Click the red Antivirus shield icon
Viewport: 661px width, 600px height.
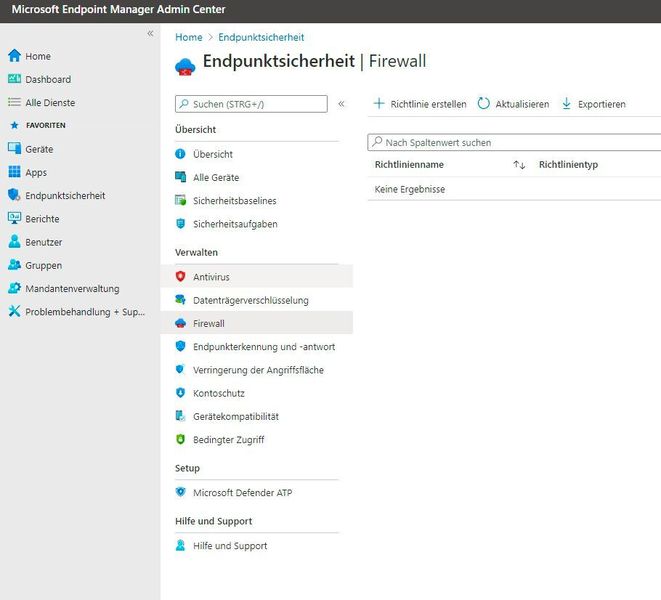(180, 277)
